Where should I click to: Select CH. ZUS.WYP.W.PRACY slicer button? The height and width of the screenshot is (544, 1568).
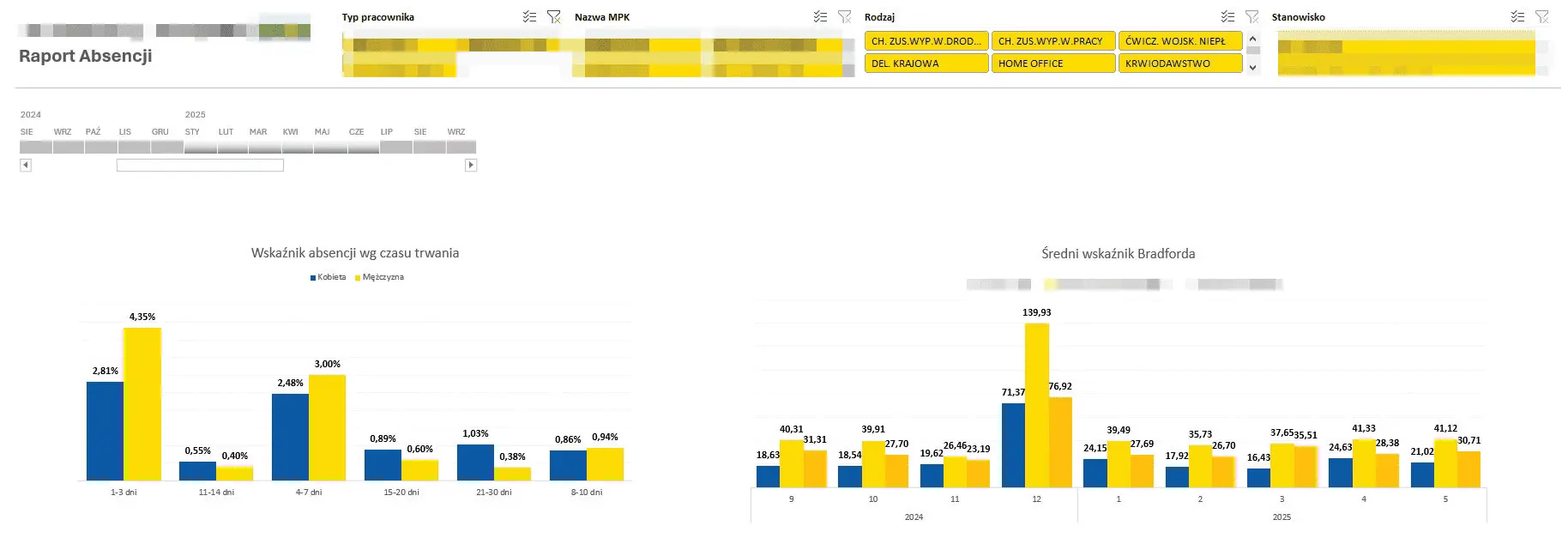pos(1053,41)
